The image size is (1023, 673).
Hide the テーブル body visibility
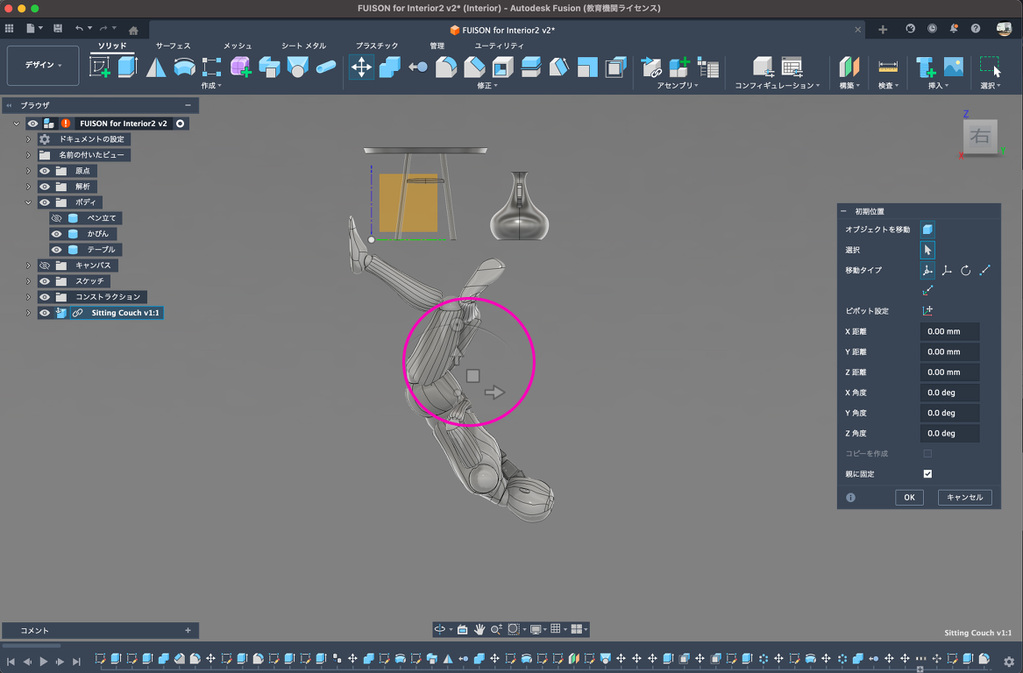pos(57,250)
